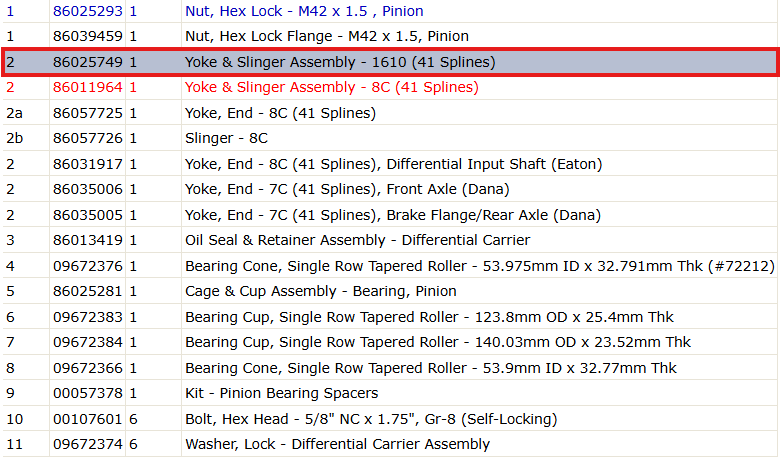Select Bearing Cup 123.8mm OD row
The width and height of the screenshot is (780, 457).
point(390,317)
